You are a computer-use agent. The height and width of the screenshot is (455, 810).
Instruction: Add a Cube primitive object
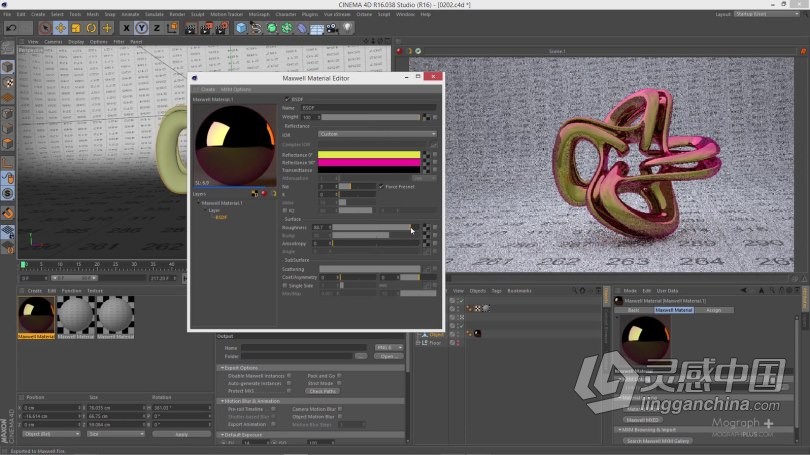pyautogui.click(x=241, y=28)
